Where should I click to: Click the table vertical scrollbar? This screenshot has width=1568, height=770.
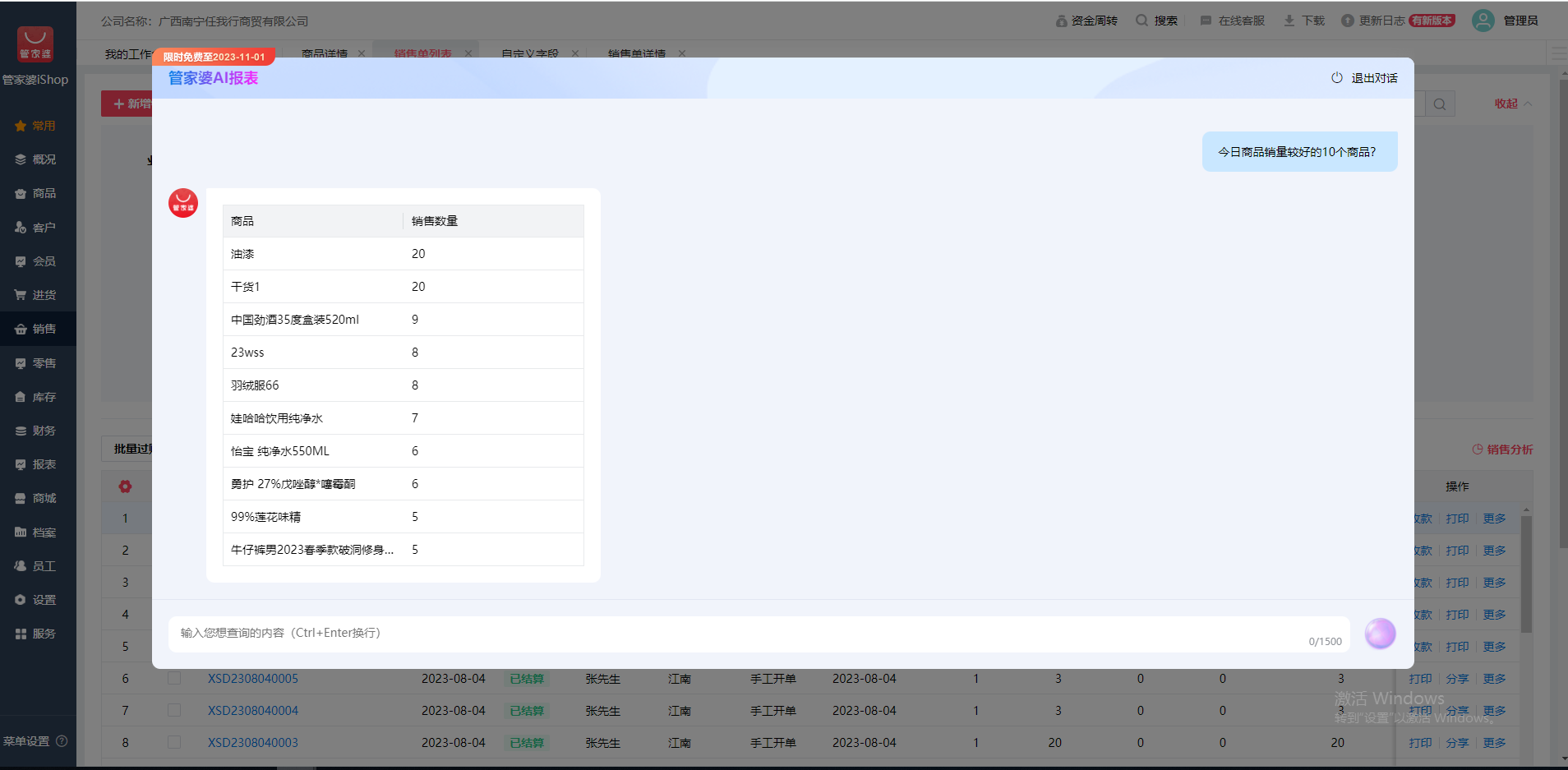pos(1526,575)
